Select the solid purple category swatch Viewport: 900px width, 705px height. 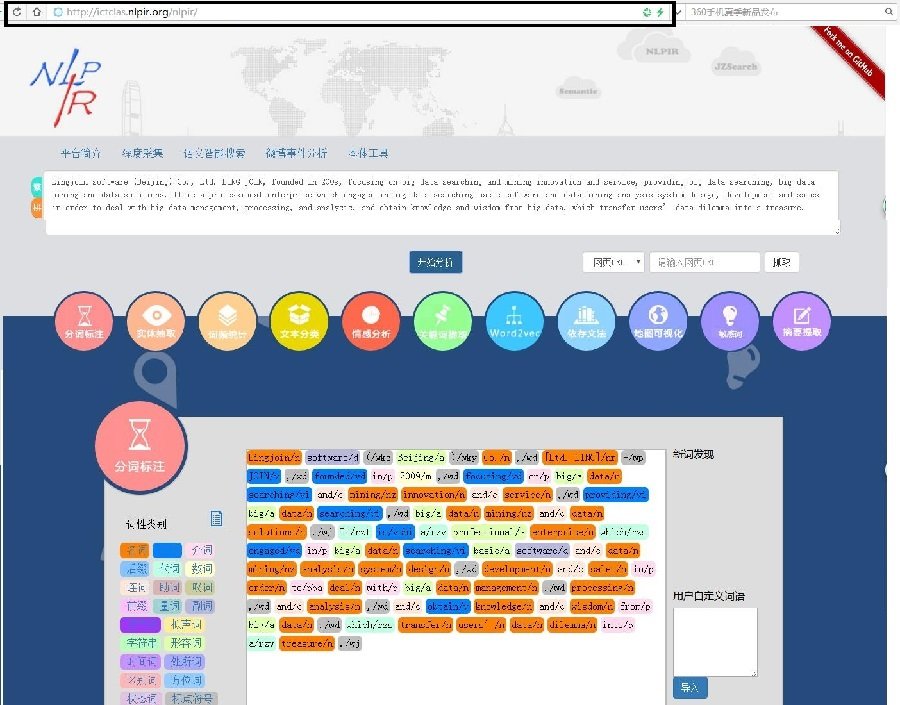click(x=140, y=624)
